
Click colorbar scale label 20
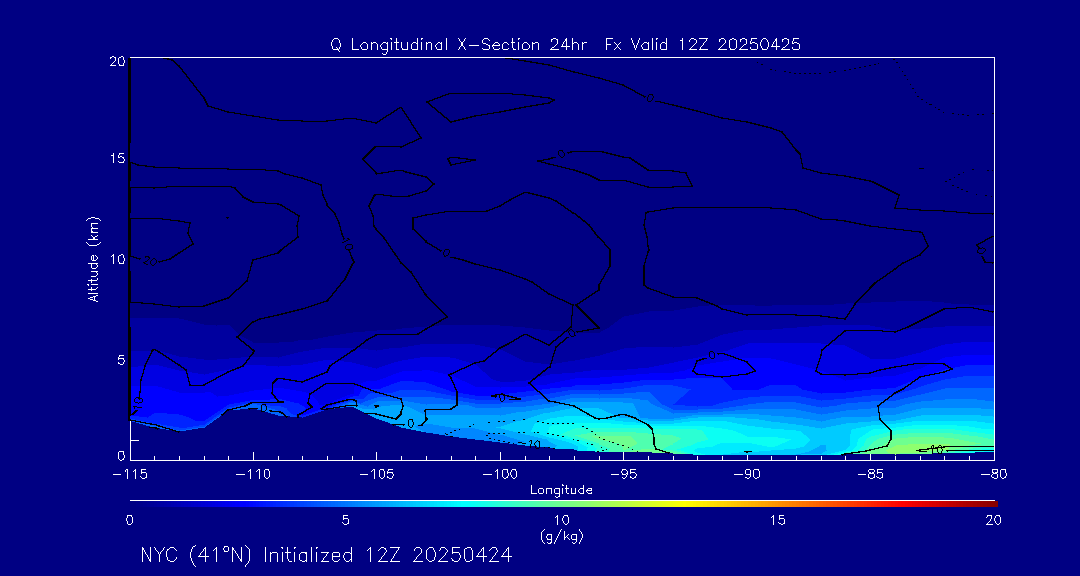point(994,520)
